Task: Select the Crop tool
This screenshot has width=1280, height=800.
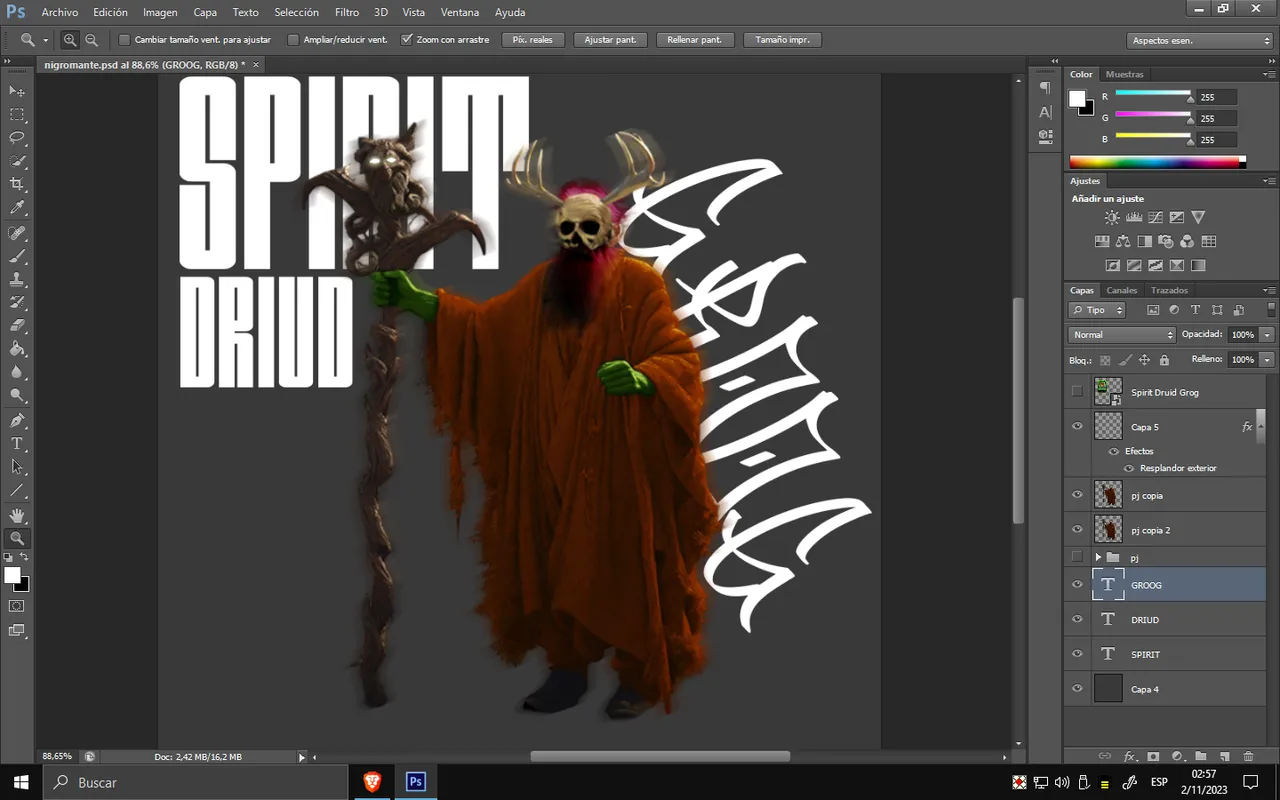Action: coord(17,185)
